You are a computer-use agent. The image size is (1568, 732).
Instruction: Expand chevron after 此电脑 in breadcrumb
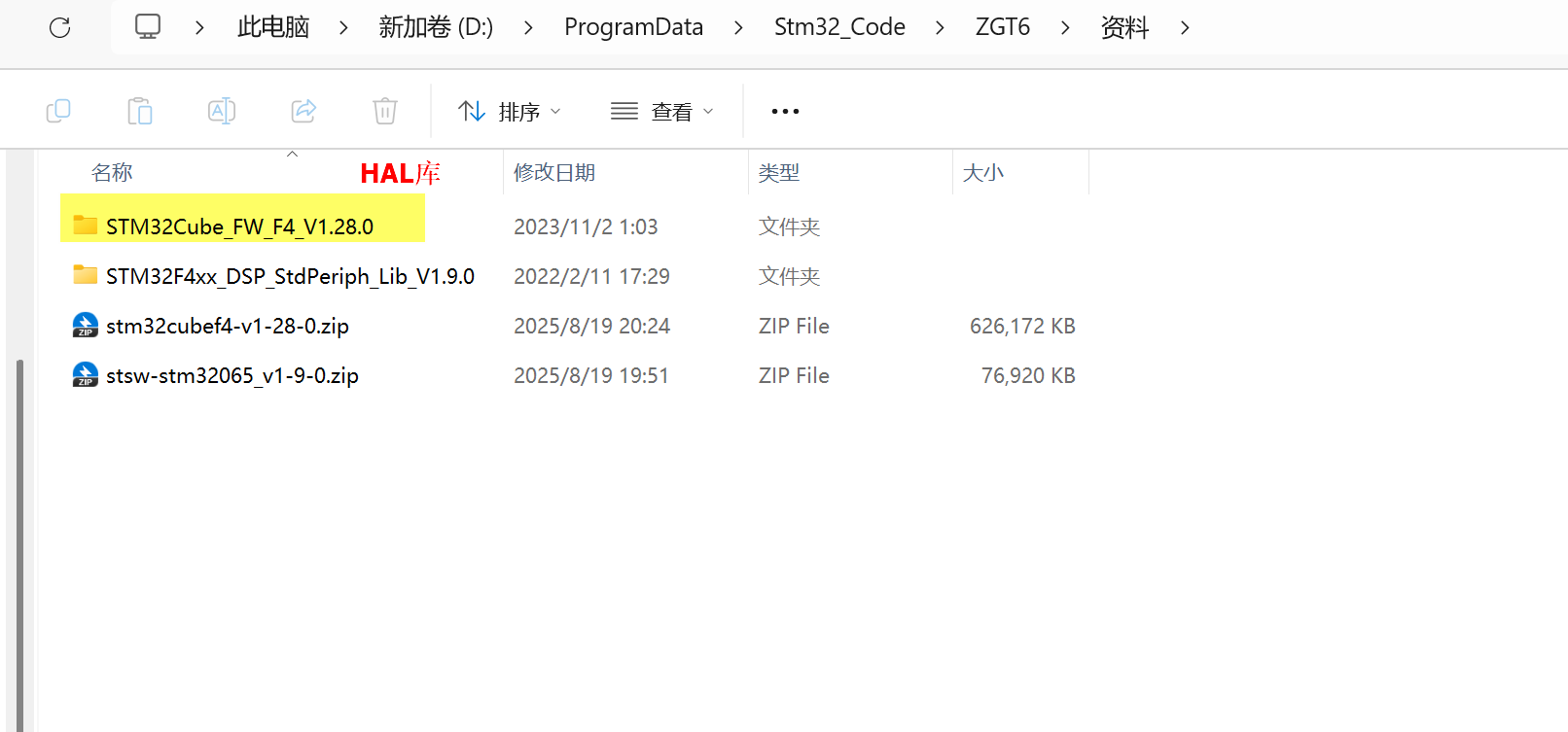pos(343,28)
